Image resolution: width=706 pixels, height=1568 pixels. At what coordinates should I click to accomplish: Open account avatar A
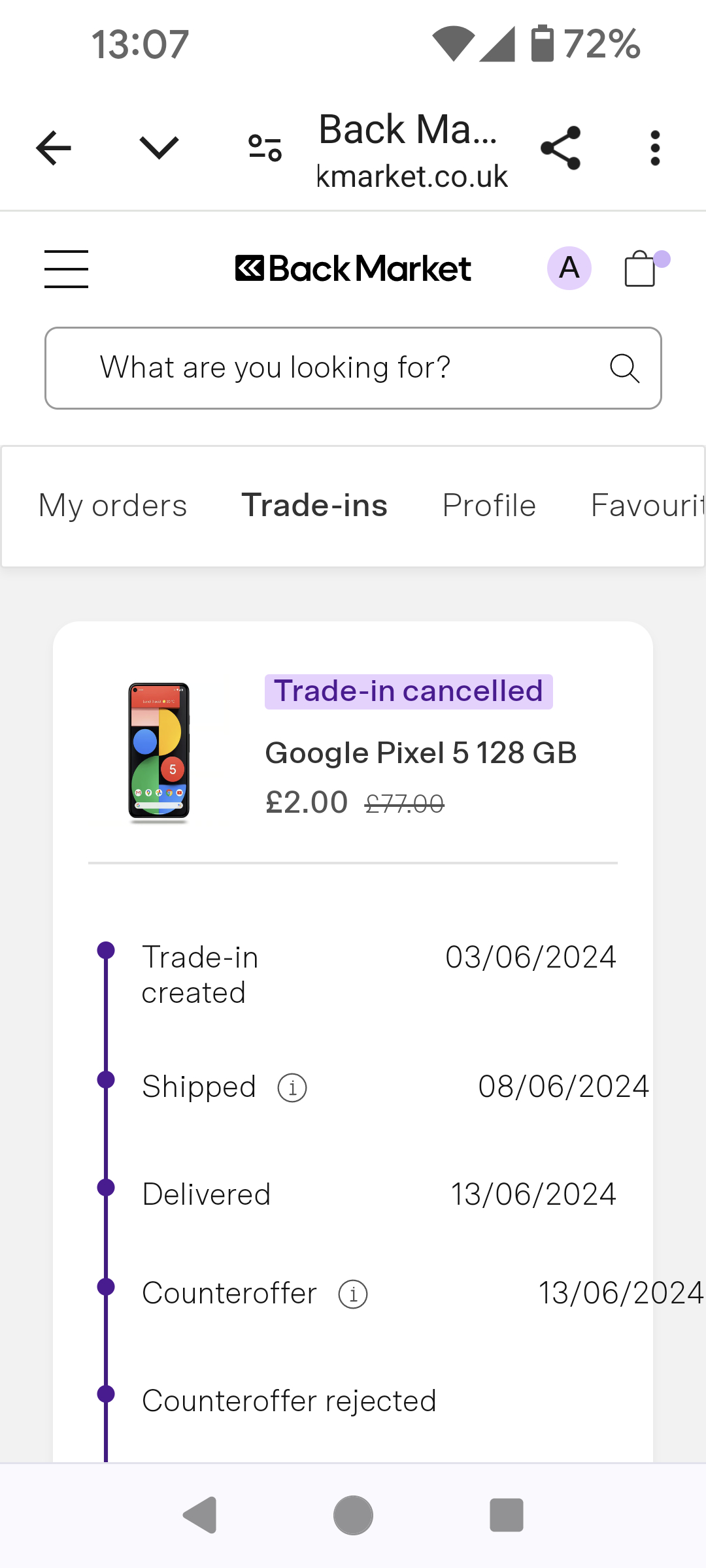(x=569, y=268)
